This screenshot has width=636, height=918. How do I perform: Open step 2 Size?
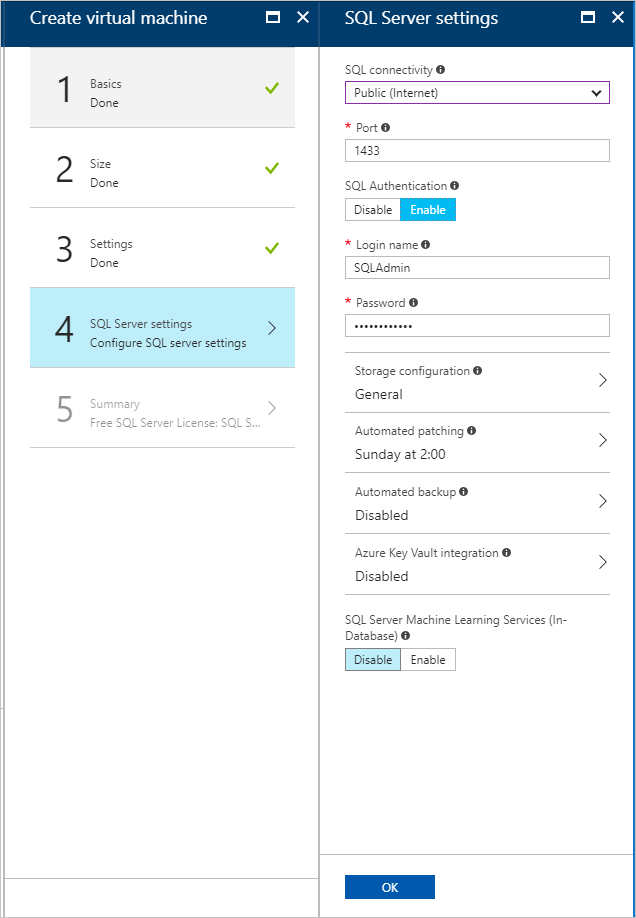(162, 168)
